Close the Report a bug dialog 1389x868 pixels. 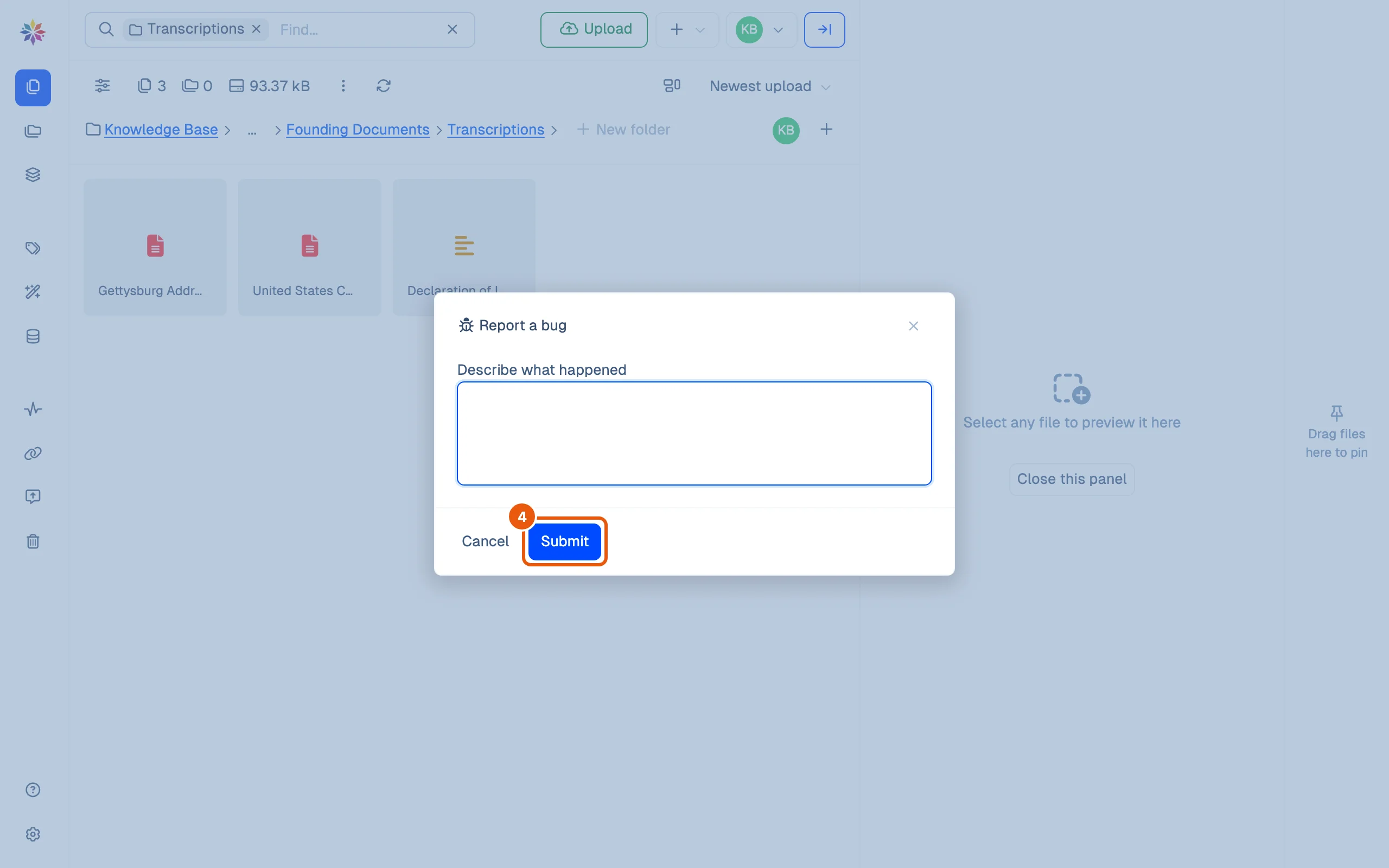coord(913,326)
